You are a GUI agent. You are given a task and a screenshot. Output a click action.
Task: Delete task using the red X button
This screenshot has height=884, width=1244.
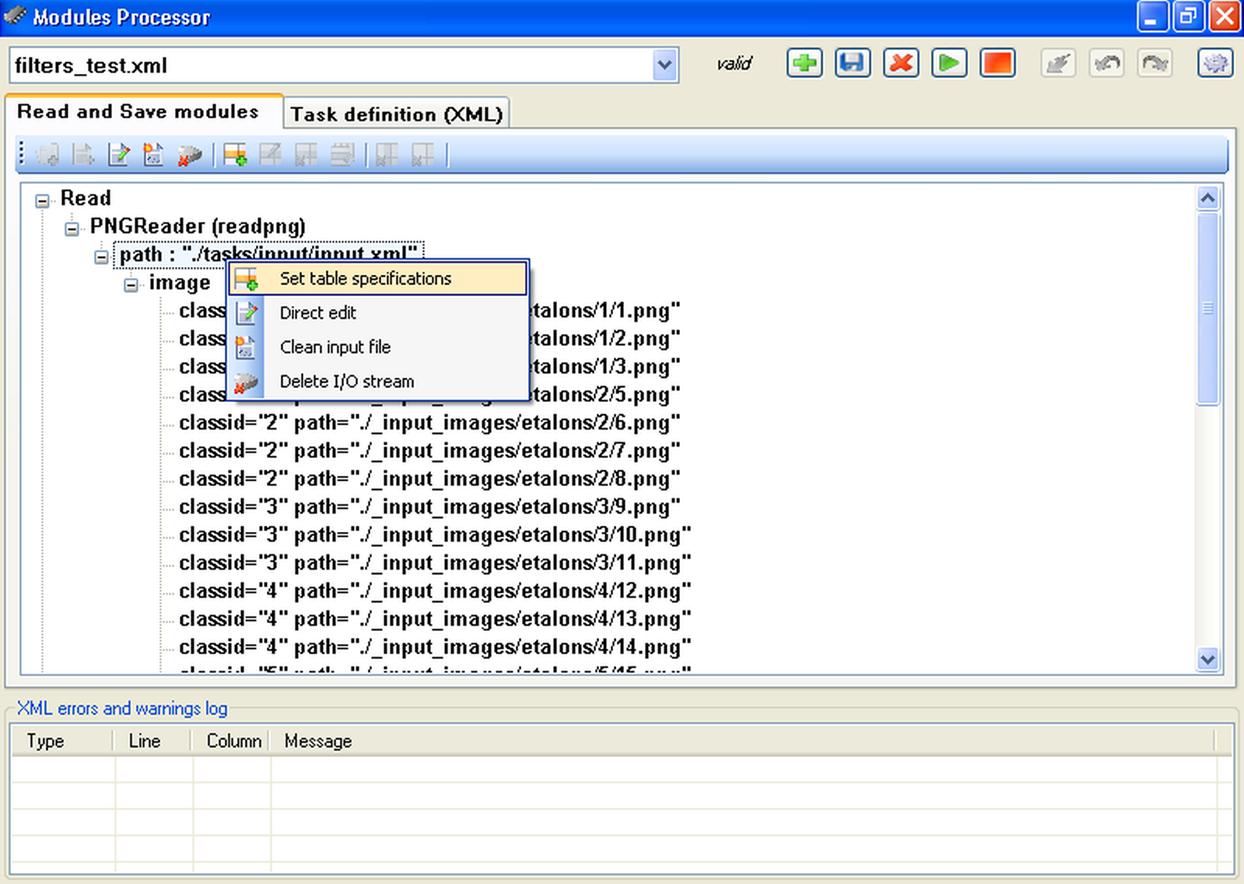901,64
